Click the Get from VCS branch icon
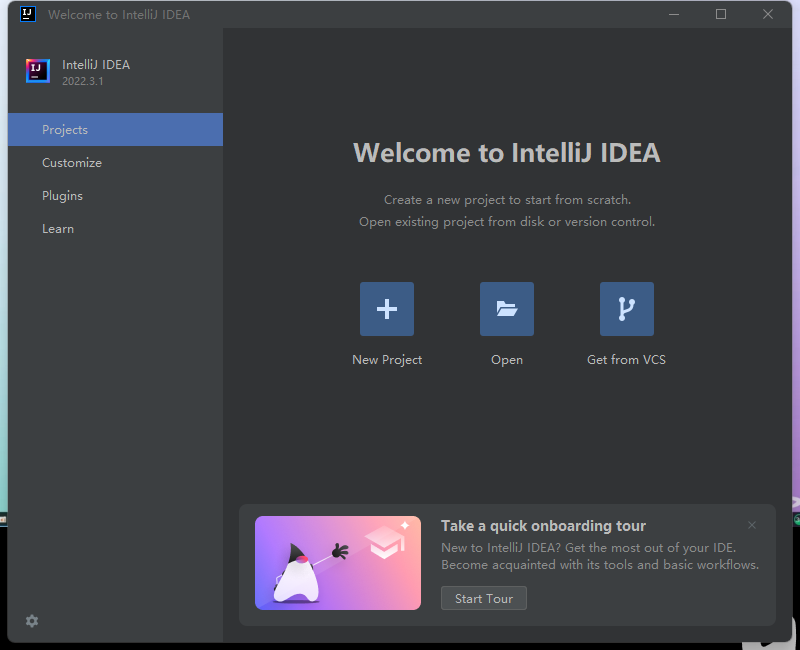This screenshot has width=800, height=650. tap(627, 309)
